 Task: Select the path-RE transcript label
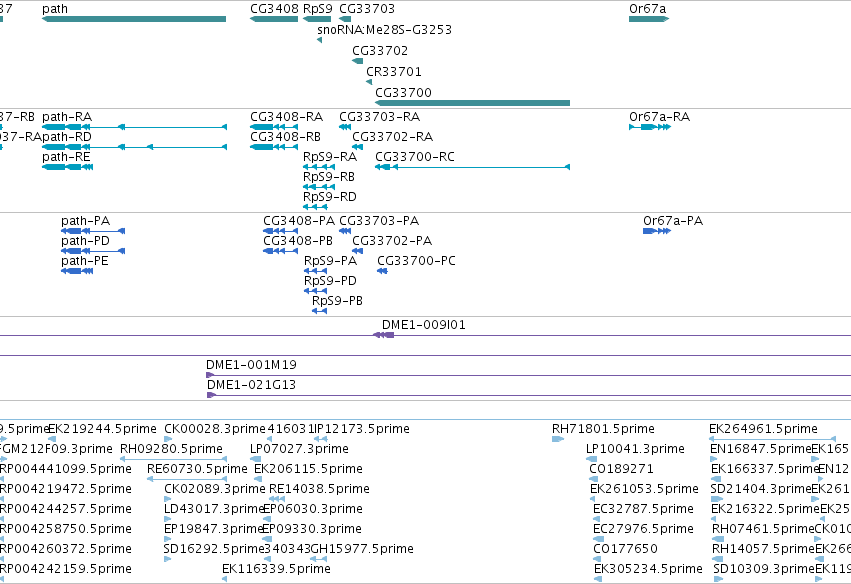tap(66, 157)
